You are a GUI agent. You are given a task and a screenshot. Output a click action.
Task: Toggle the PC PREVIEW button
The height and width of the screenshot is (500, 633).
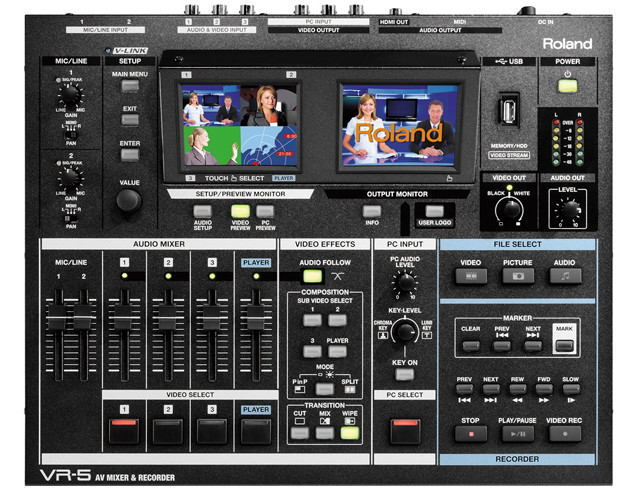(265, 211)
